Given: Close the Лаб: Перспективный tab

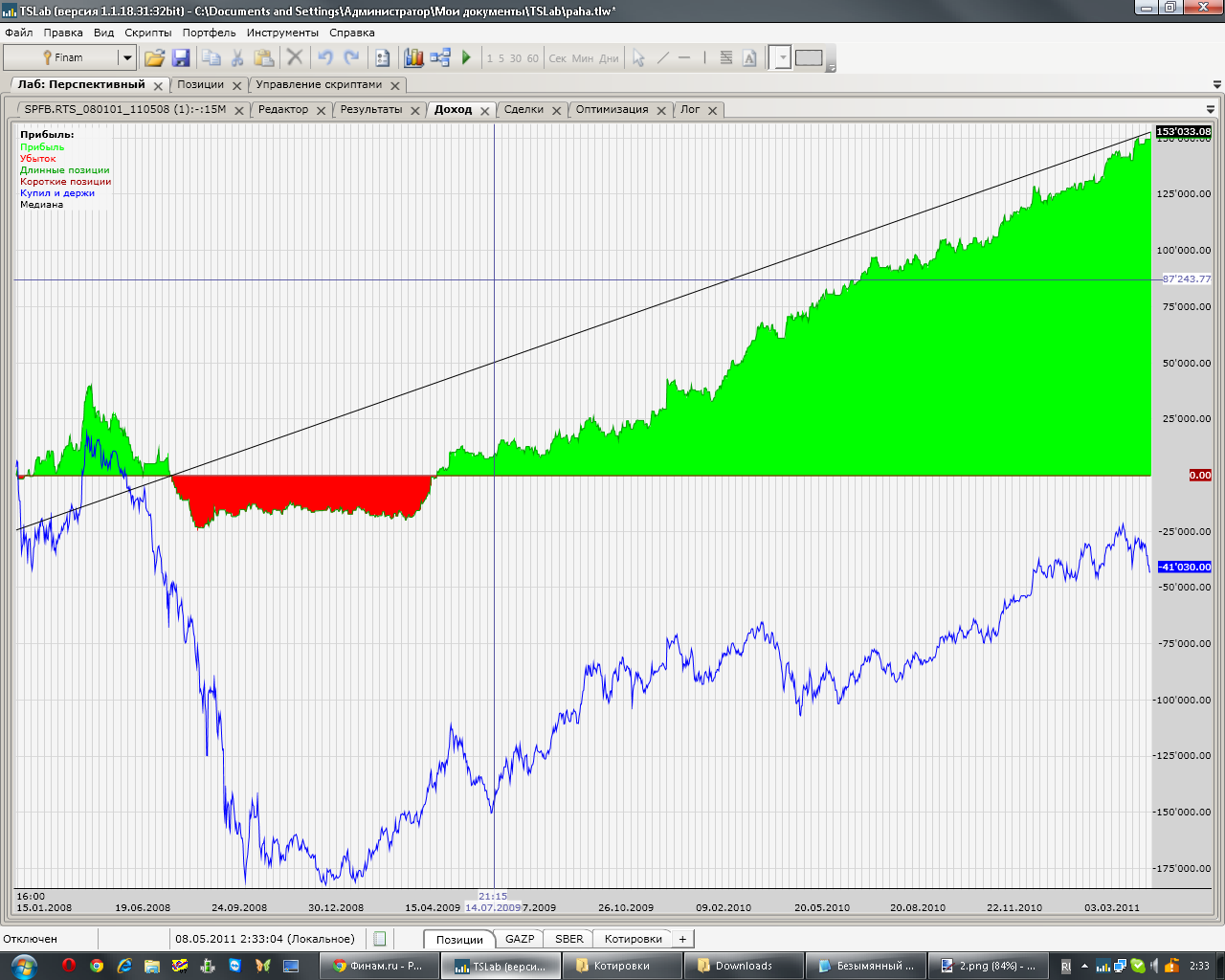Looking at the screenshot, I should click(159, 86).
